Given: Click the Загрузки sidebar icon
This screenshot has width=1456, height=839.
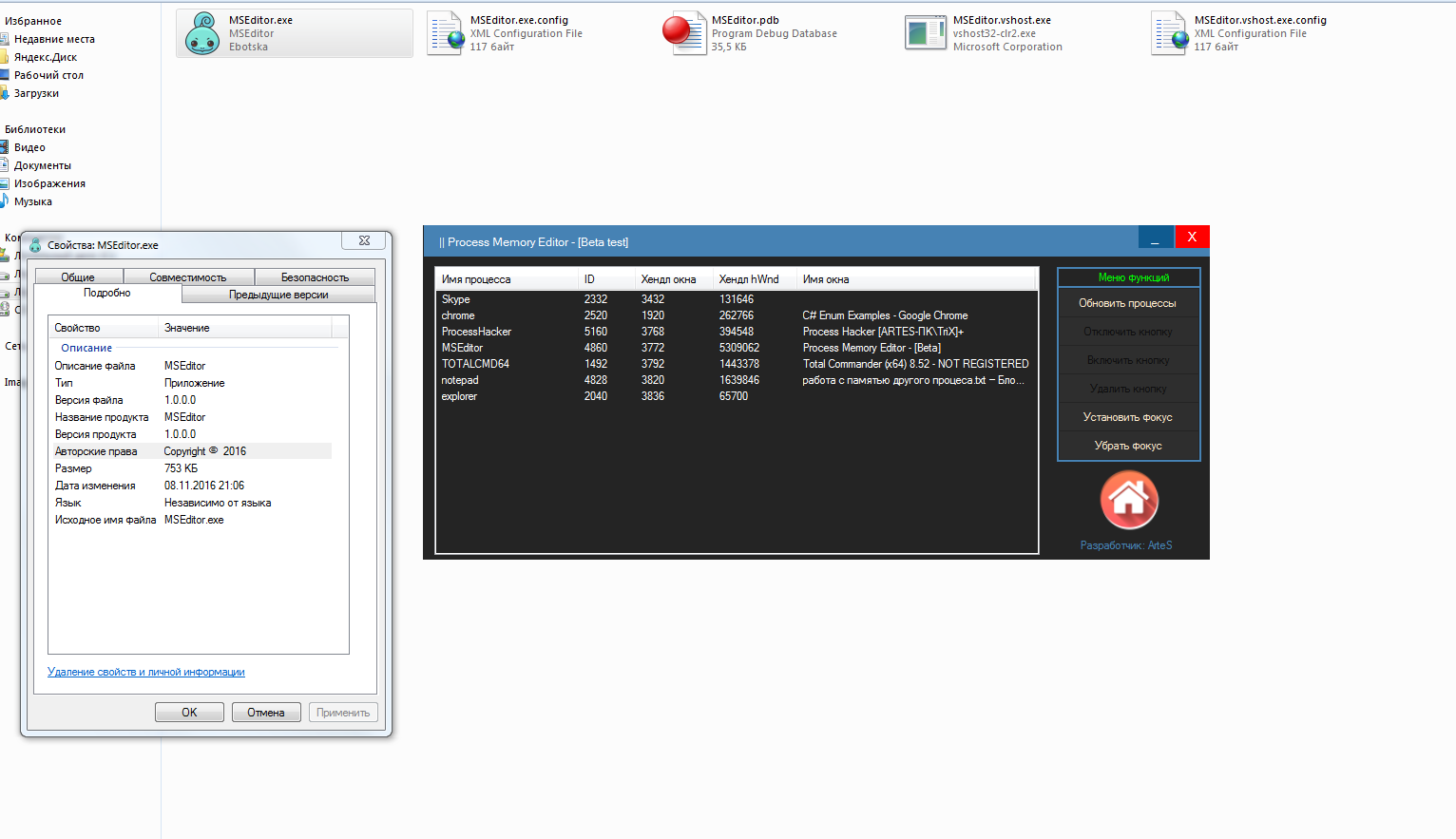Looking at the screenshot, I should [x=4, y=93].
